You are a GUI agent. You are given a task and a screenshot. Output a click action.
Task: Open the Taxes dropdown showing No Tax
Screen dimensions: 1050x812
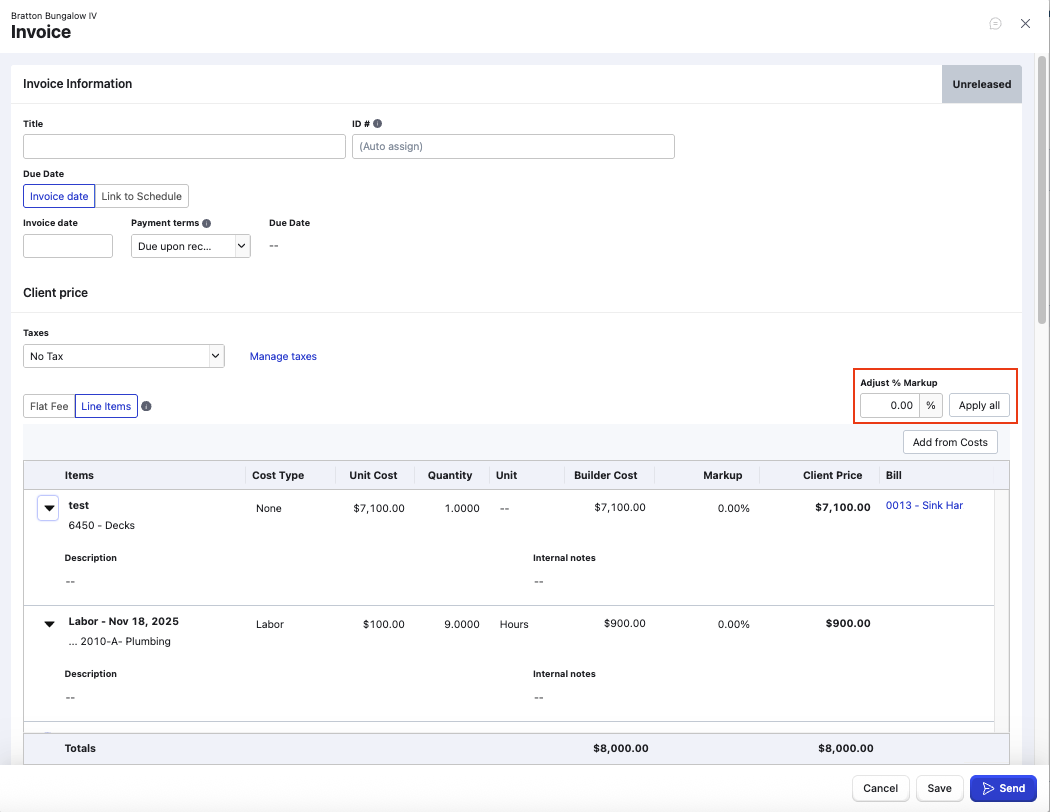coord(124,356)
